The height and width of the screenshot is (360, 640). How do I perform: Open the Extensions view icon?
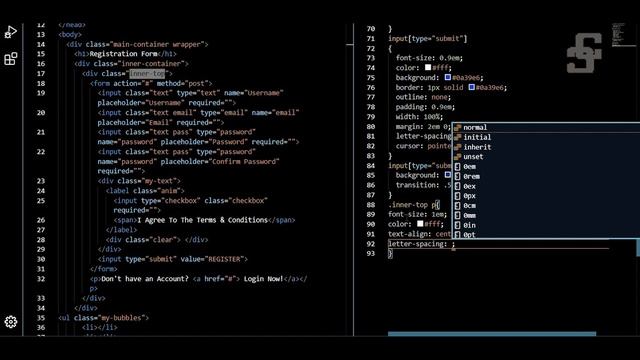click(x=11, y=59)
